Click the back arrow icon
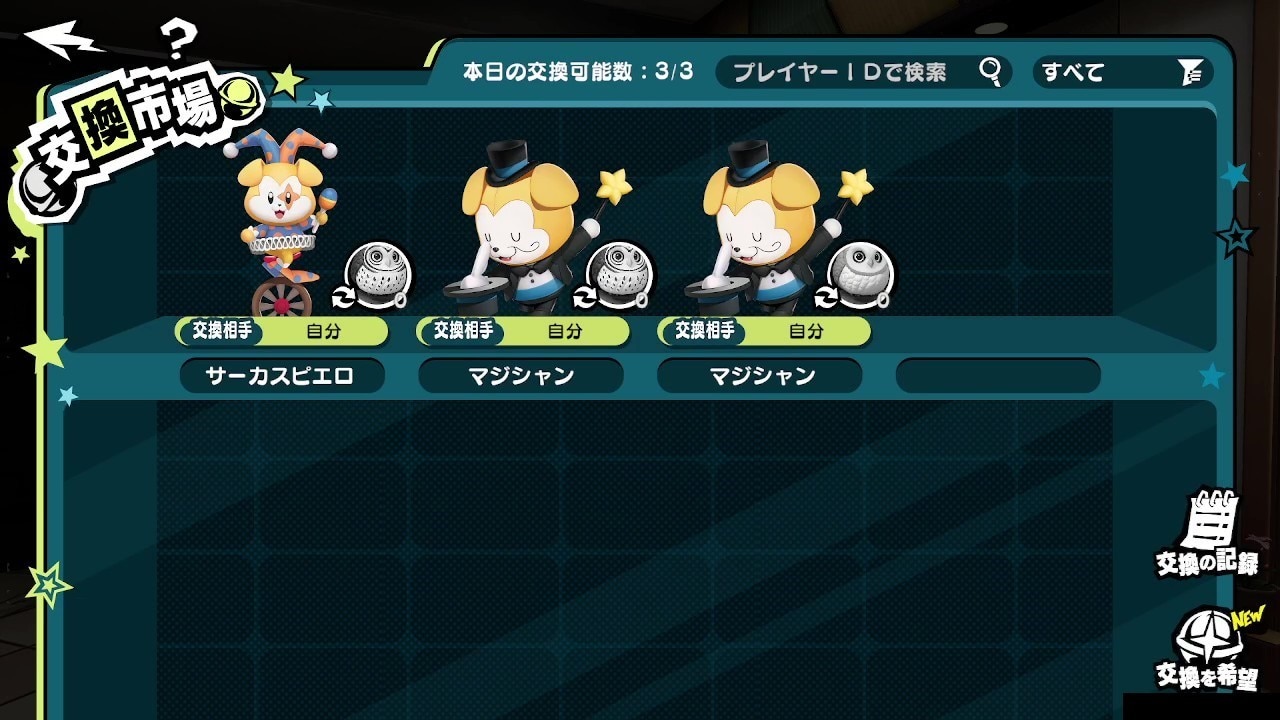This screenshot has height=720, width=1280. pos(63,40)
